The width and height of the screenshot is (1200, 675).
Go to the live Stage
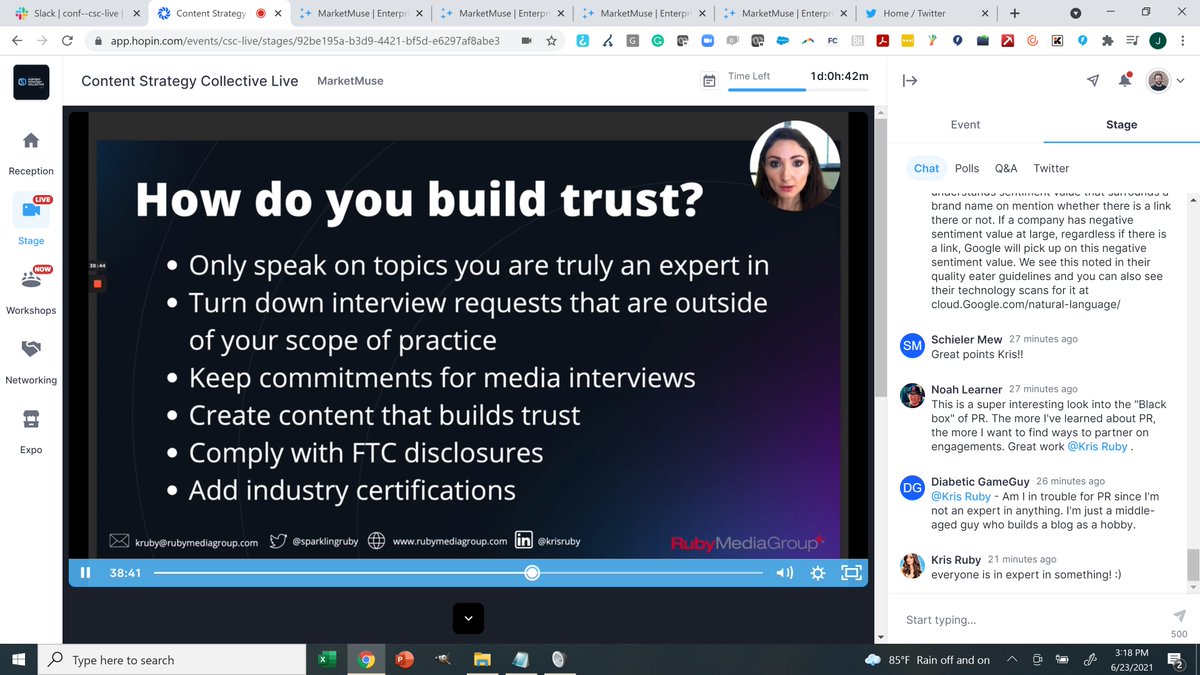tap(31, 221)
